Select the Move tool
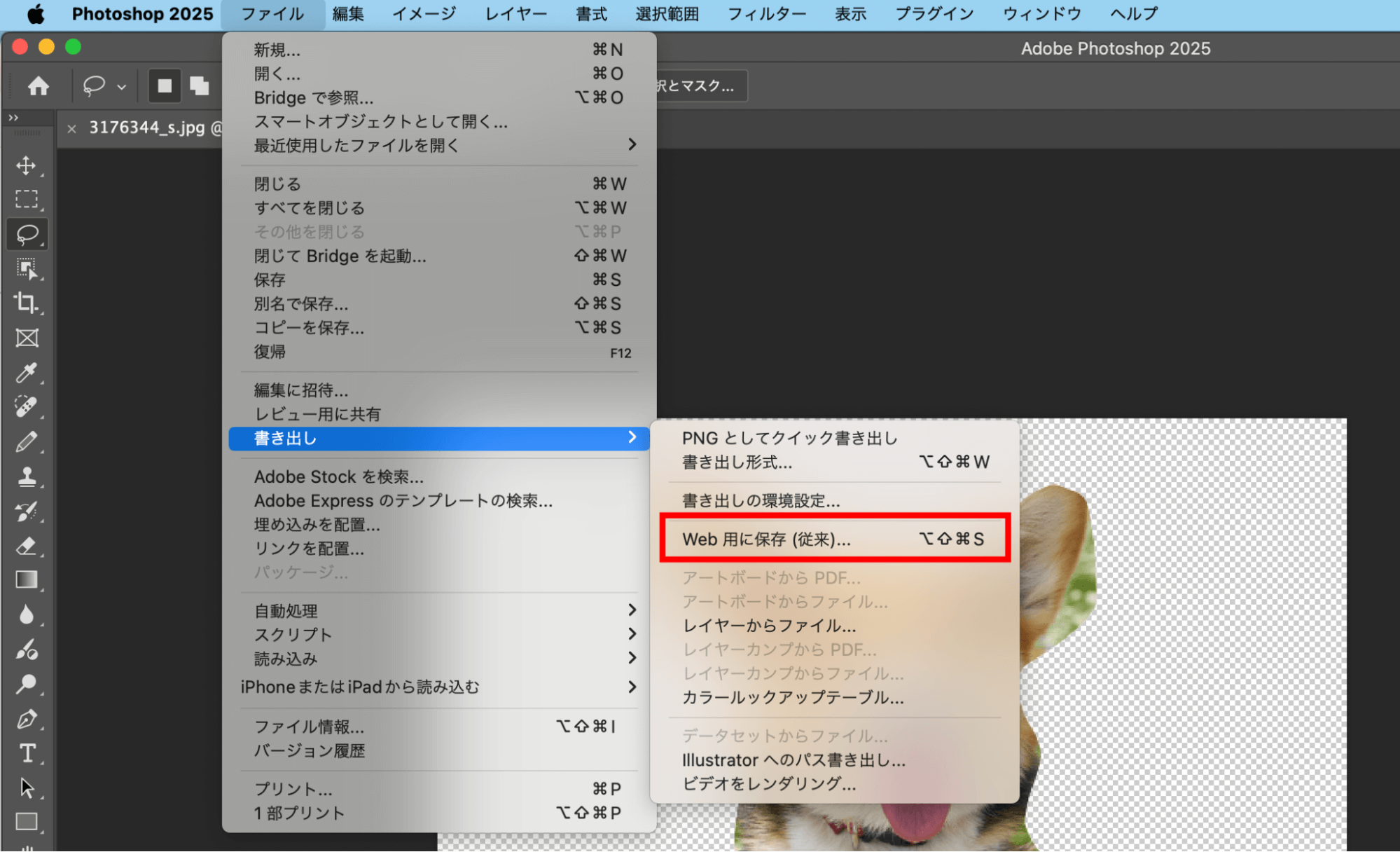 [27, 165]
